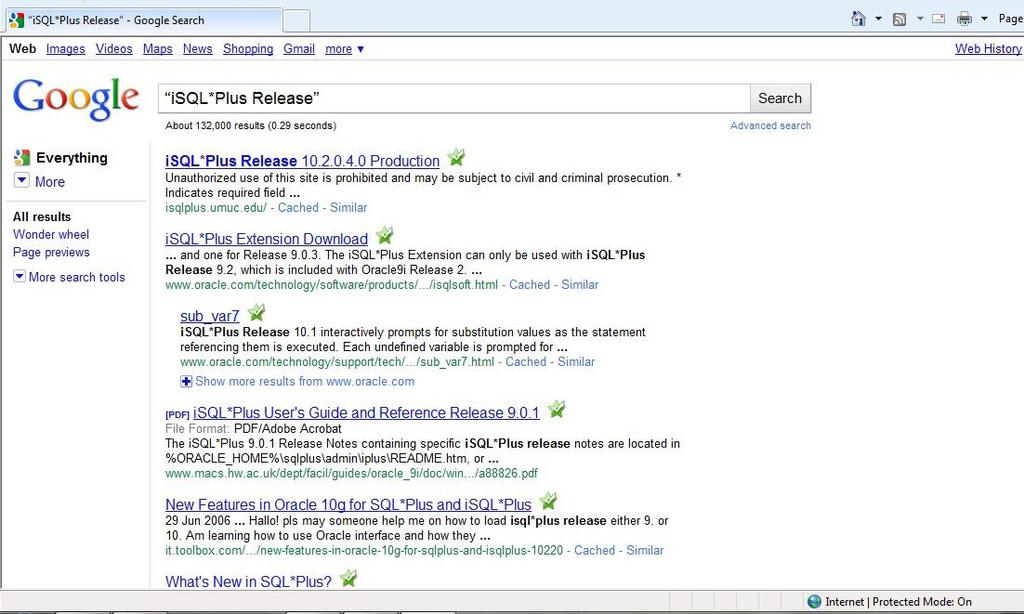The image size is (1024, 614).
Task: Open Similar link for sub_var7.html result
Action: tap(576, 362)
